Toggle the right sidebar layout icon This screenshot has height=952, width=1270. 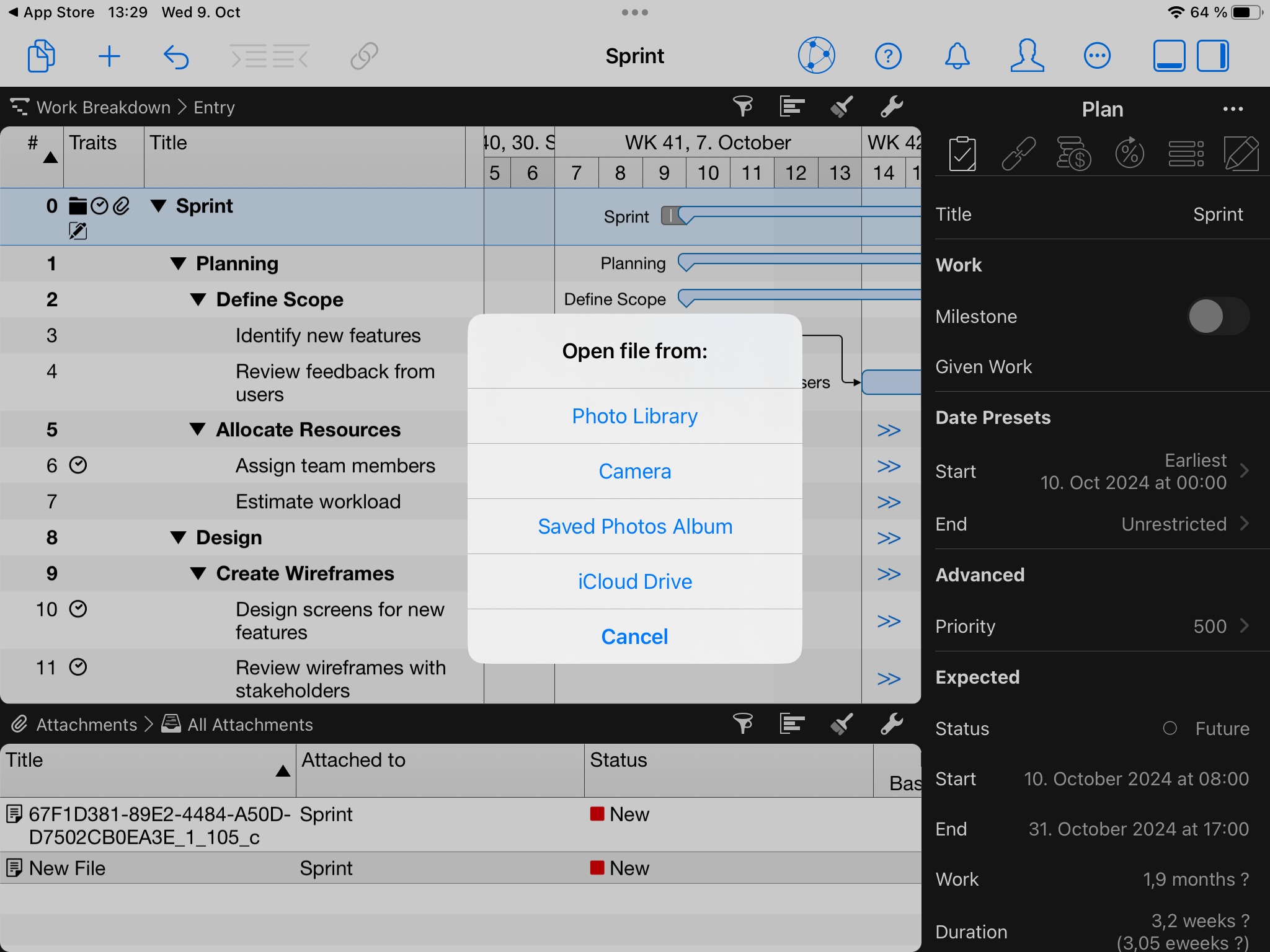tap(1213, 56)
